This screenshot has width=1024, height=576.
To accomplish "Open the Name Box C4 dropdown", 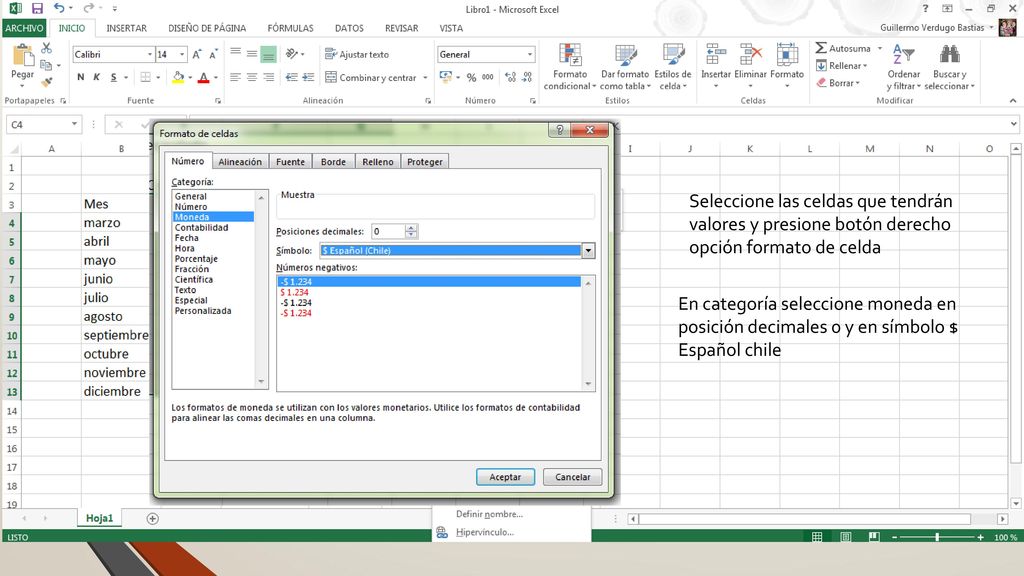I will pyautogui.click(x=74, y=124).
